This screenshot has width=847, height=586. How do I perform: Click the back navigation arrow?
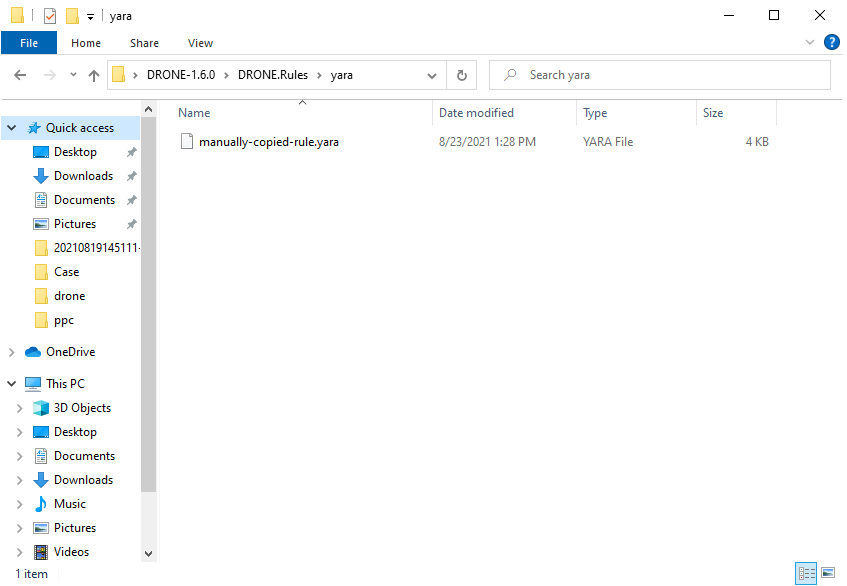(19, 74)
